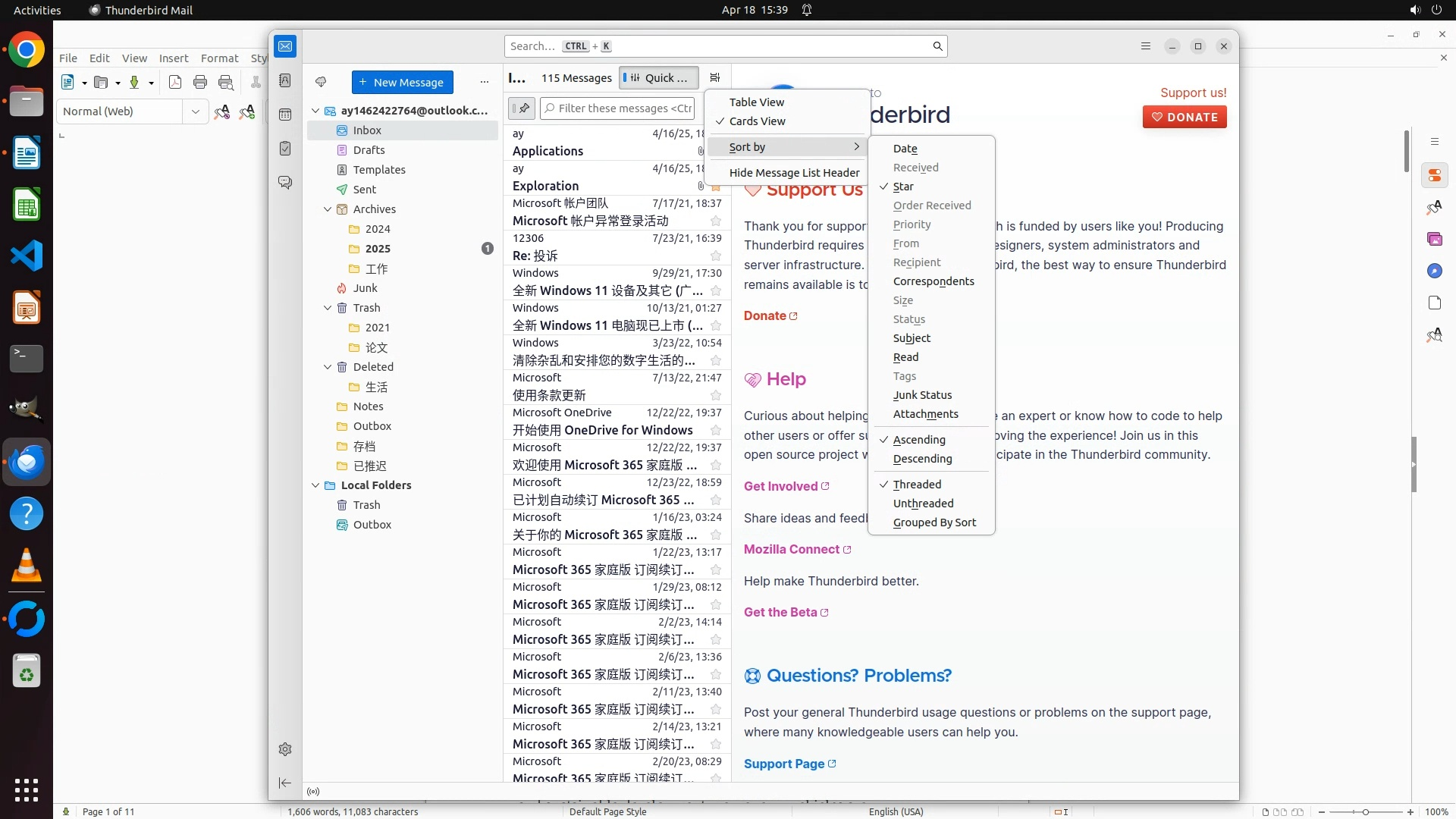Open the Calendar space icon
The height and width of the screenshot is (819, 1456).
coord(285,115)
